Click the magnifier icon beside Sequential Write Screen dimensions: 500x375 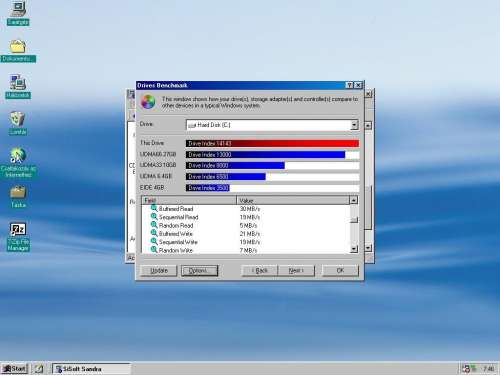click(x=154, y=241)
